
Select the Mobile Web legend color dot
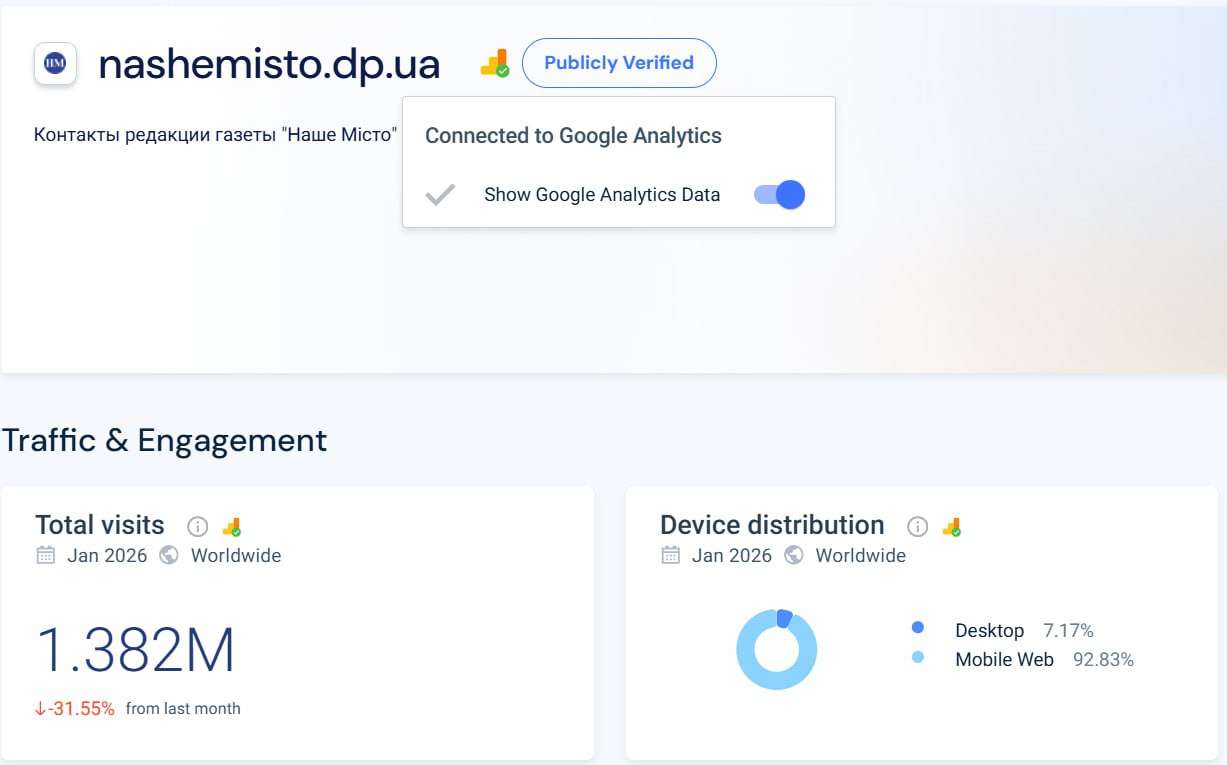(918, 658)
